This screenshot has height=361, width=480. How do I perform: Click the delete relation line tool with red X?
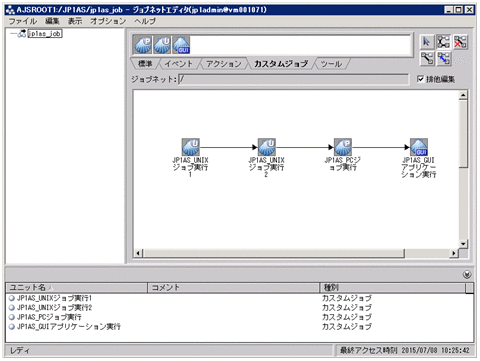pos(460,42)
